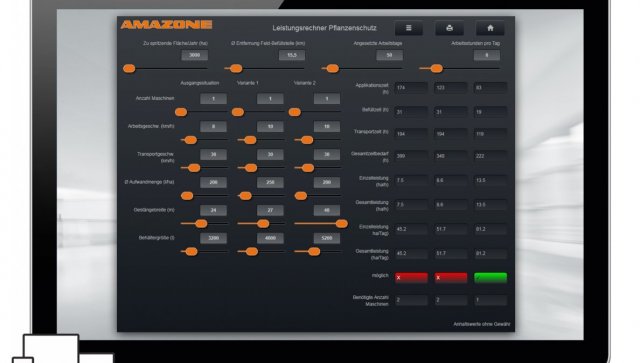Click Gestängebreite slider handle for Variante 2
Image resolution: width=640 pixels, height=363 pixels.
(342, 223)
